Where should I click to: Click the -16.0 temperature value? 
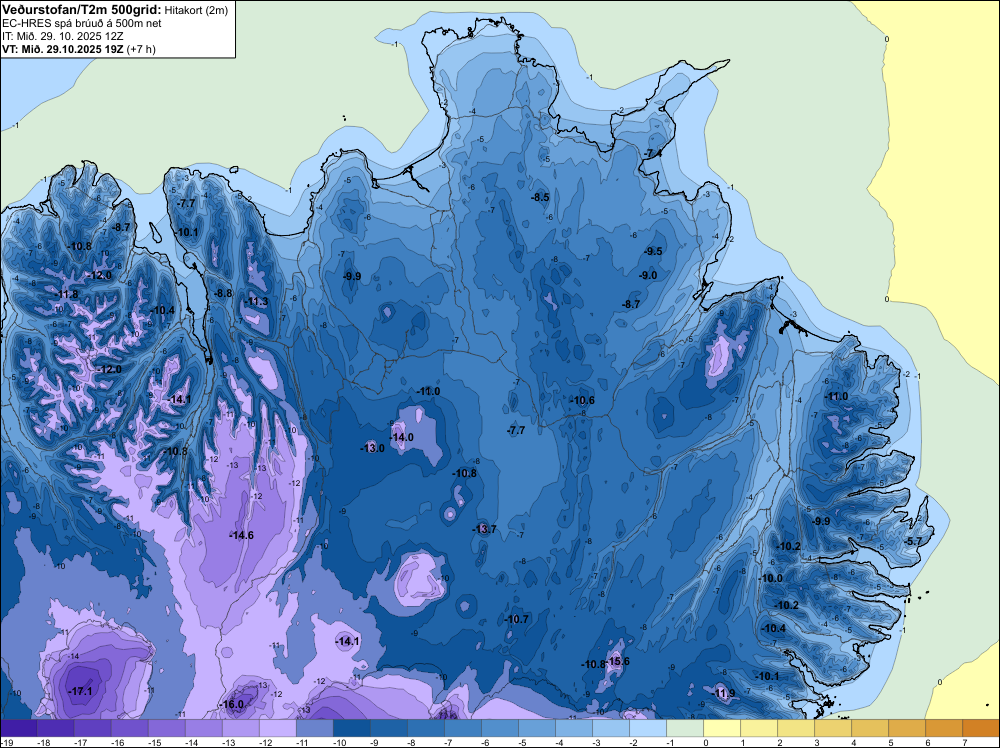232,705
